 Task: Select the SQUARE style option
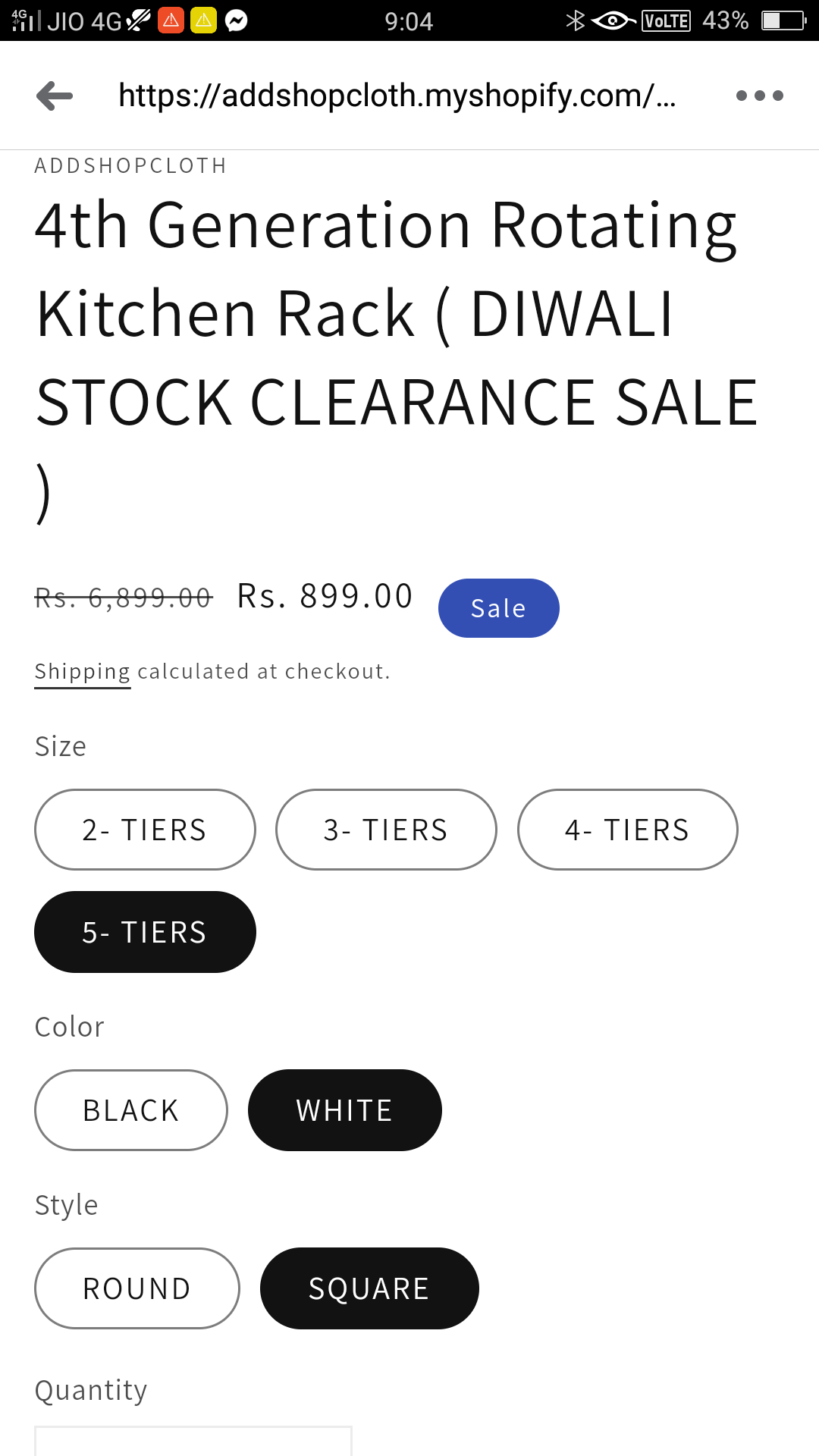tap(369, 1288)
